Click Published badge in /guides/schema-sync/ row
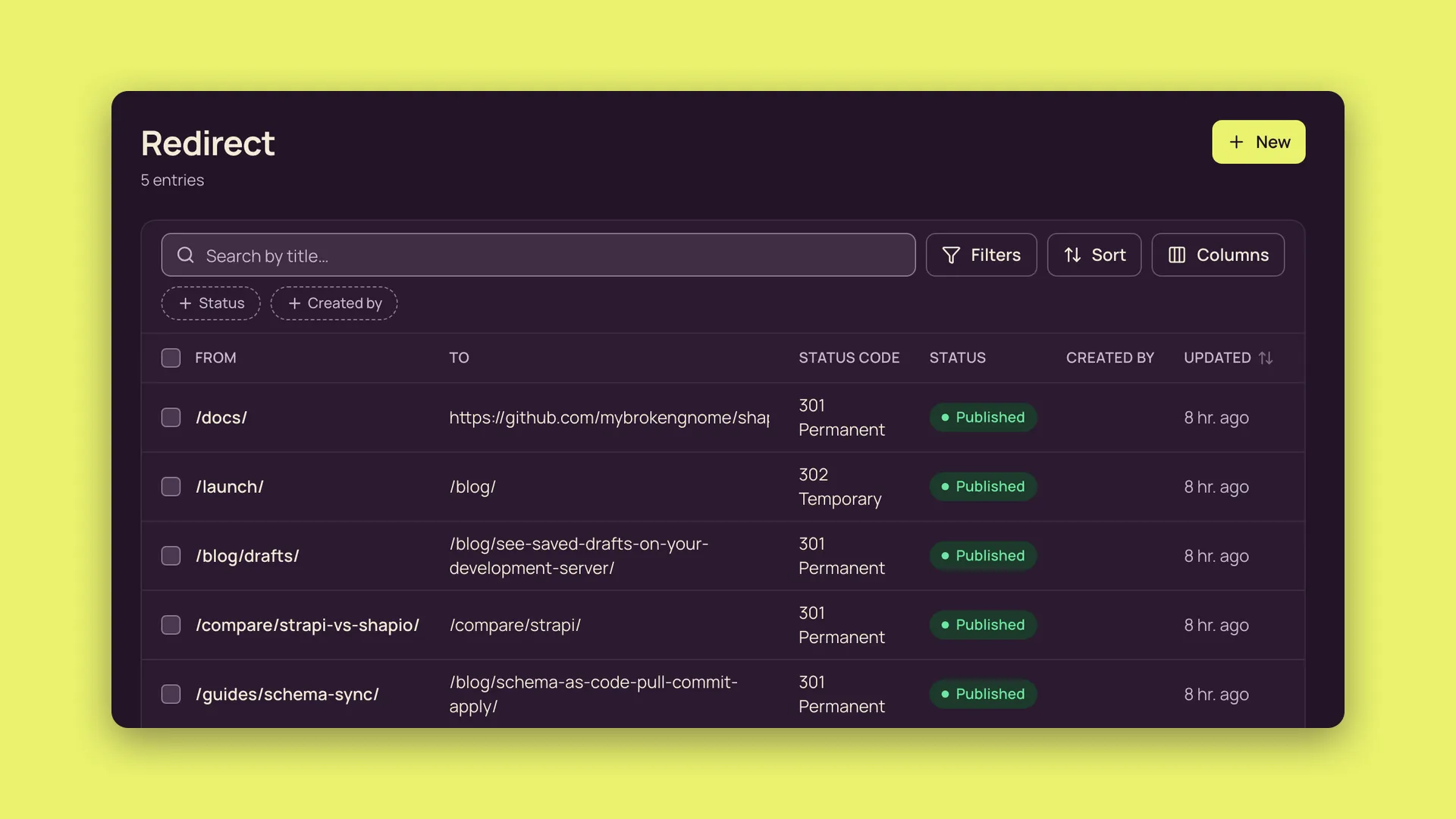 [983, 694]
